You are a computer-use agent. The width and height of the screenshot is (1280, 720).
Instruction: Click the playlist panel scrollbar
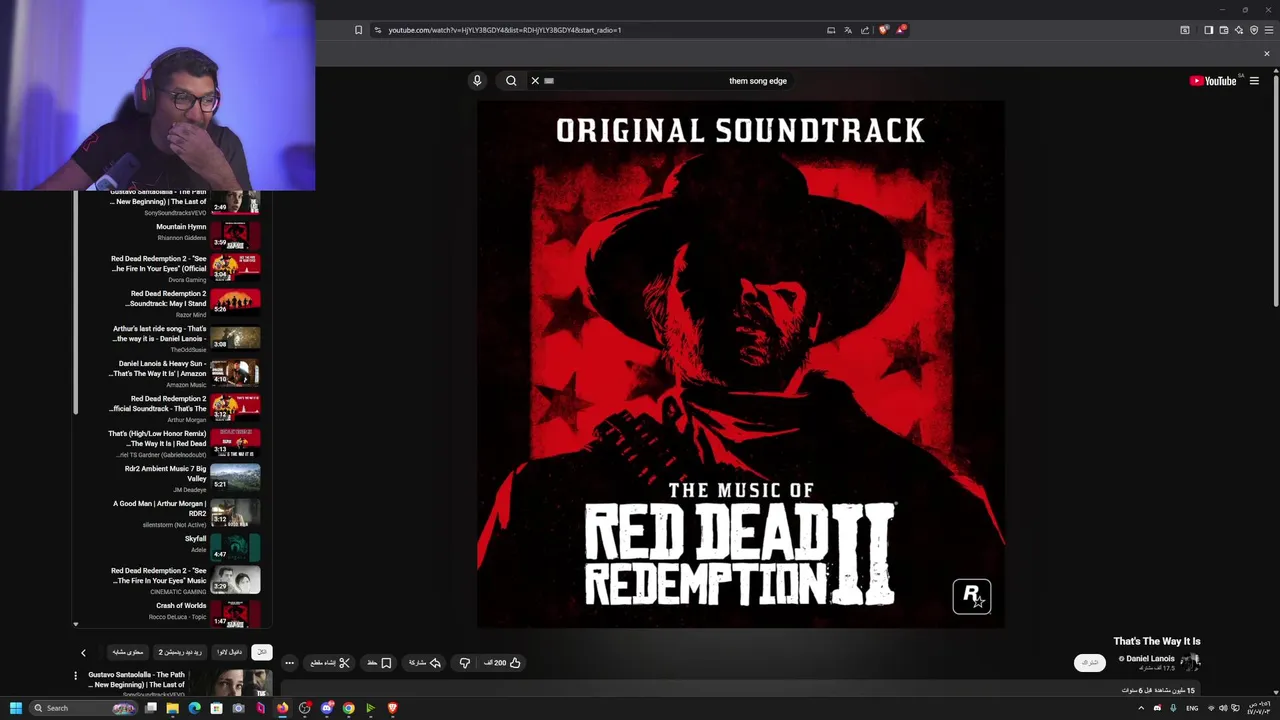point(75,300)
